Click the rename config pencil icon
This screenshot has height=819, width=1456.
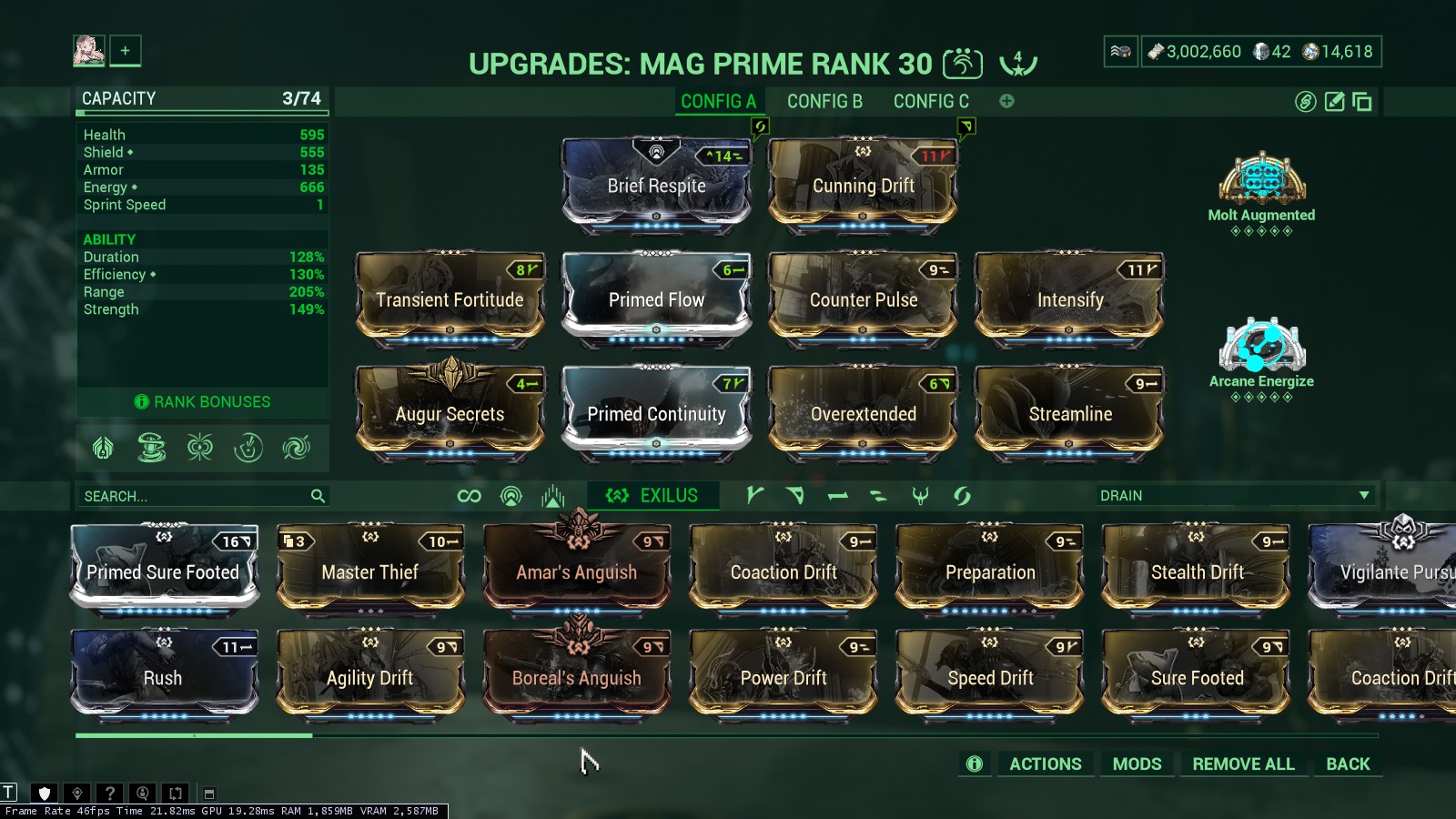(x=1334, y=102)
